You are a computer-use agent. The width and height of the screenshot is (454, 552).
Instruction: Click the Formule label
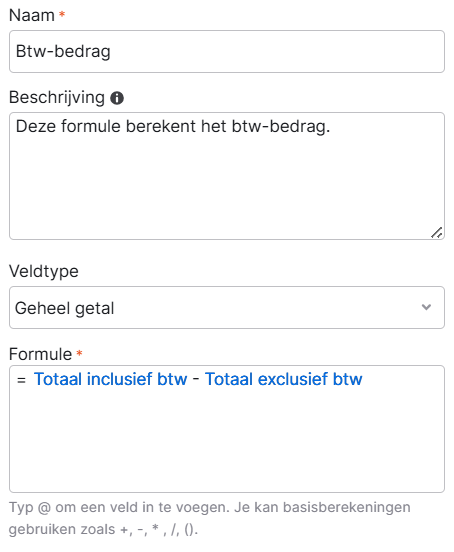tap(40, 354)
